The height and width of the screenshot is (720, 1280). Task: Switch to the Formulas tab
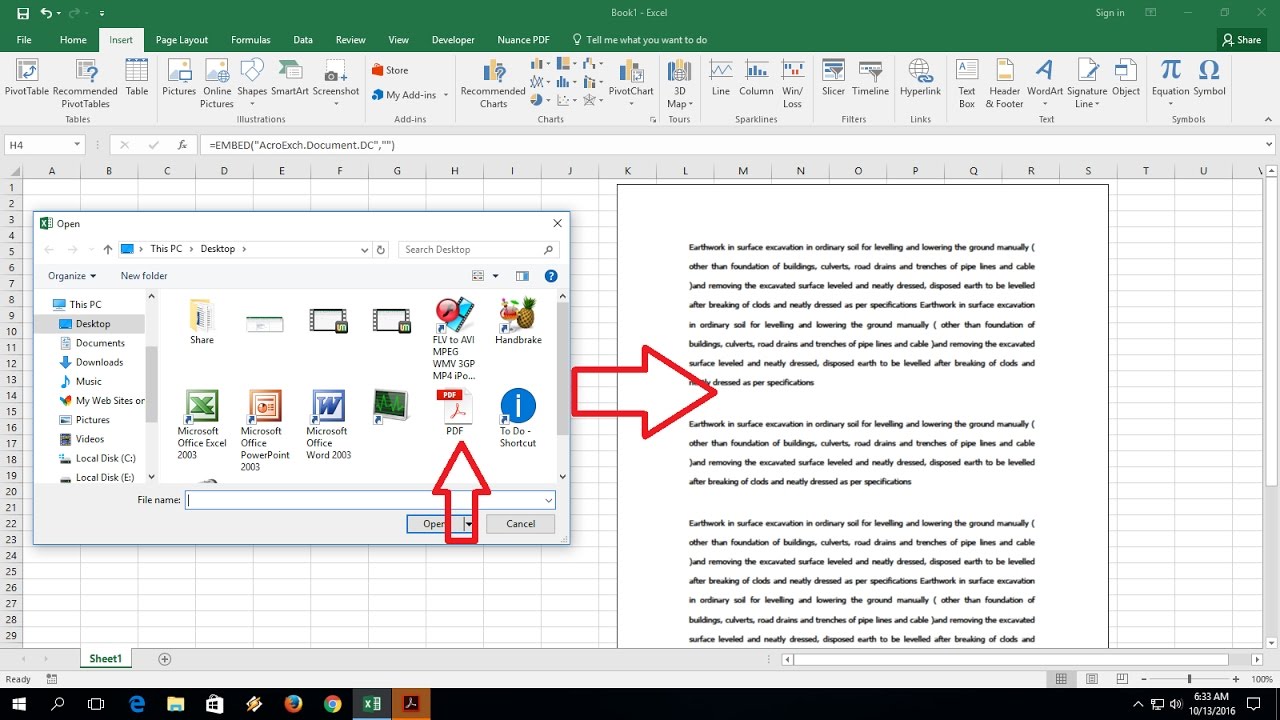(x=251, y=40)
